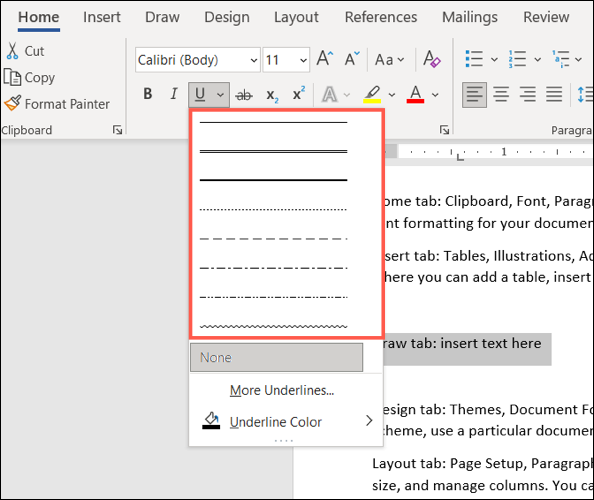Switch to the Review tab
Screen dimensions: 594x500
tap(546, 17)
